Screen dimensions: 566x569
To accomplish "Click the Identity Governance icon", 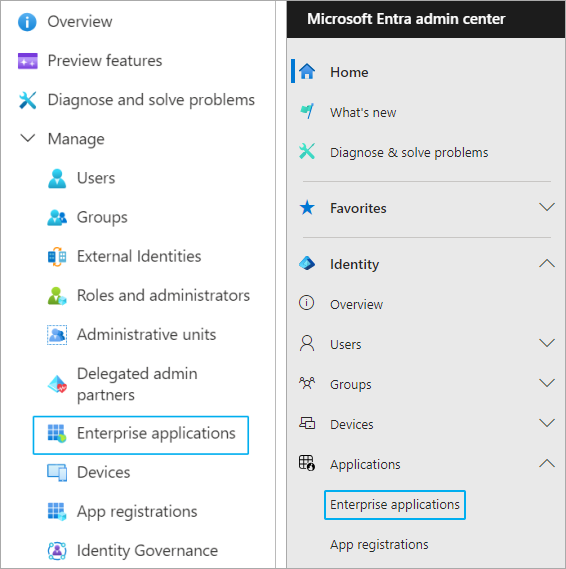I will coord(57,550).
